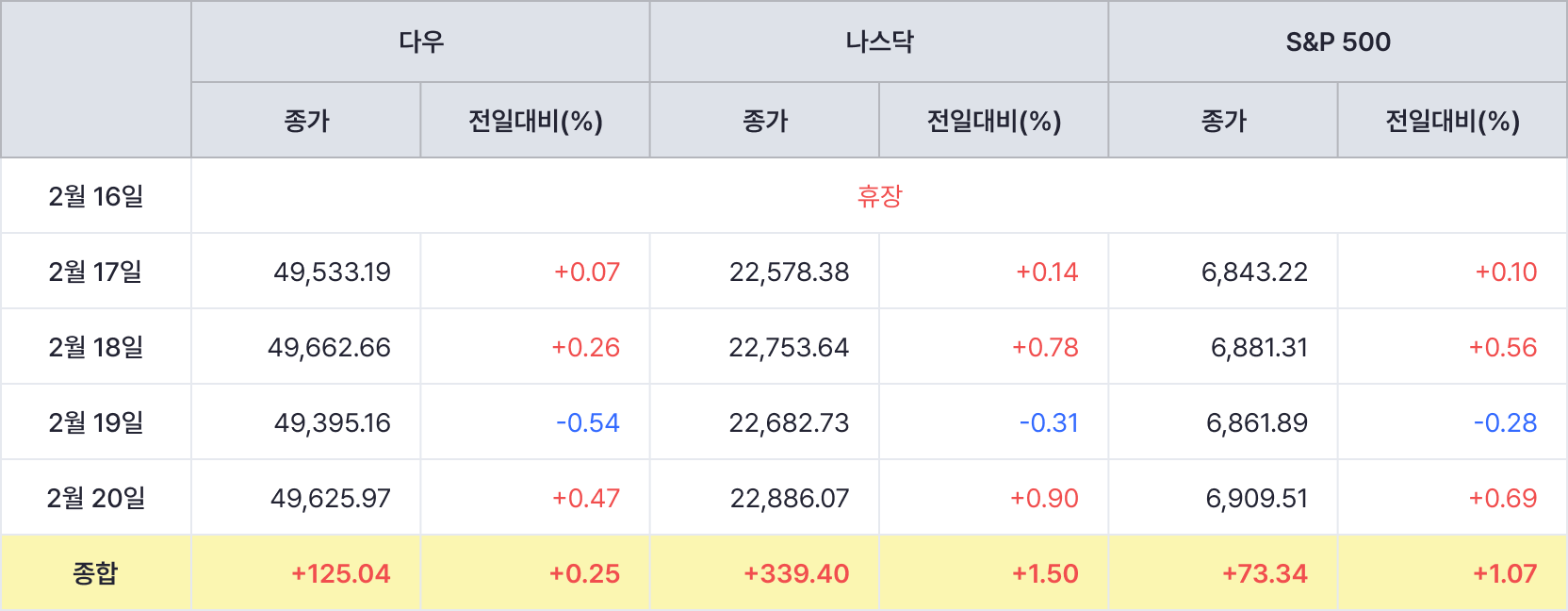Select the Nasdaq closing value 22,753.64
The height and width of the screenshot is (611, 1568).
tap(789, 347)
